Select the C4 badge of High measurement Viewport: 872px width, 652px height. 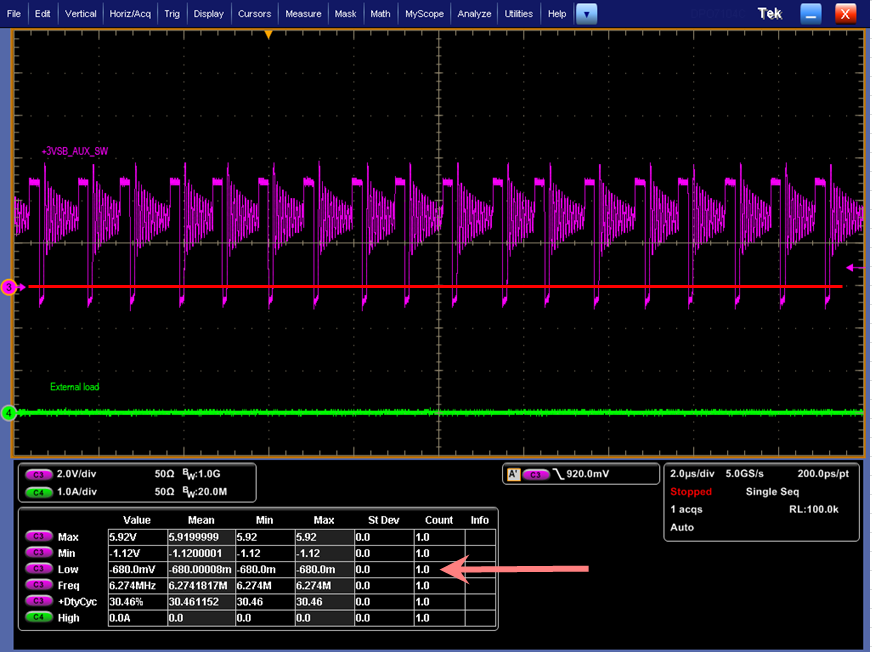coord(41,618)
